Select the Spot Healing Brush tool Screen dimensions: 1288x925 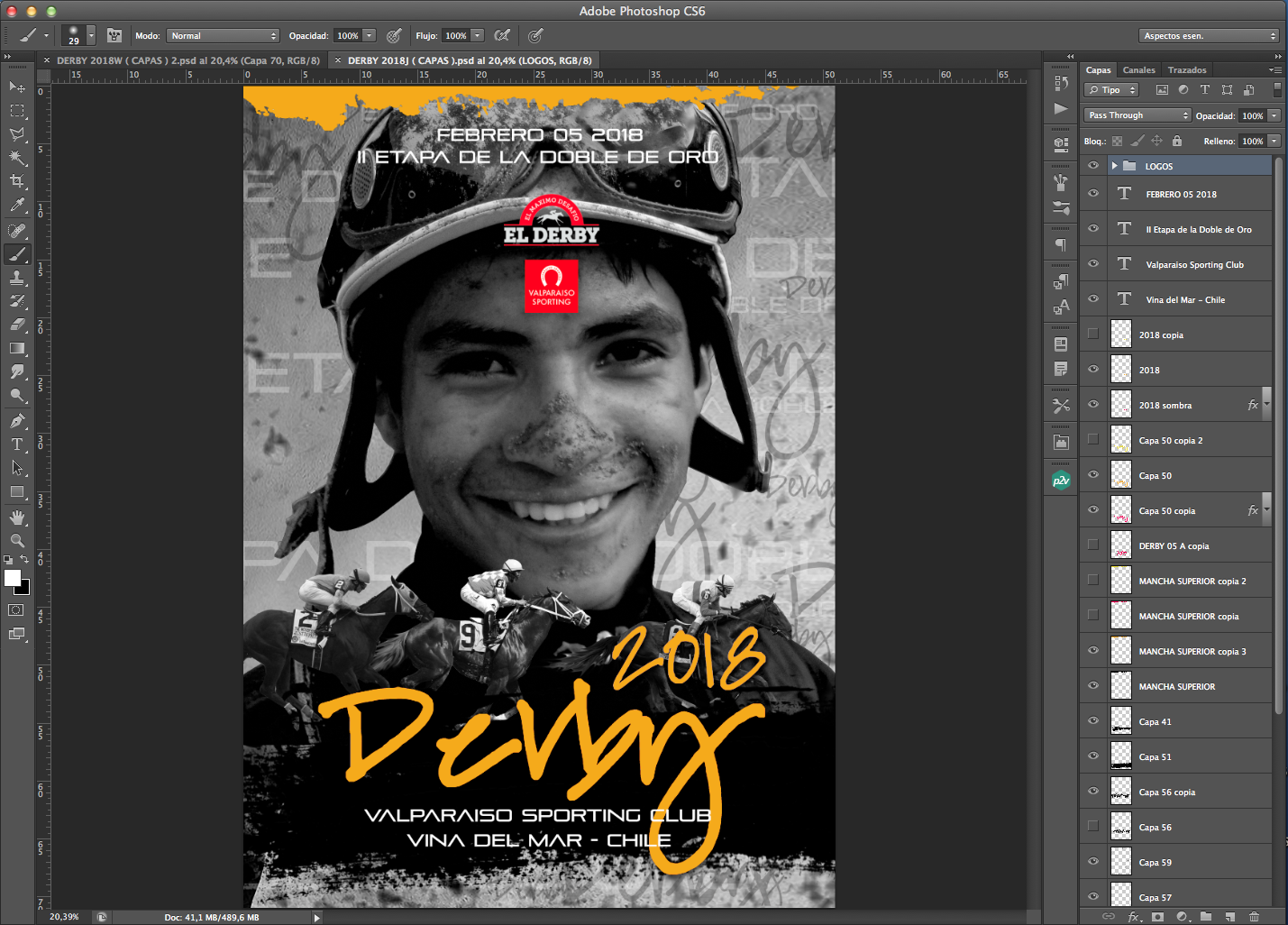pos(17,231)
